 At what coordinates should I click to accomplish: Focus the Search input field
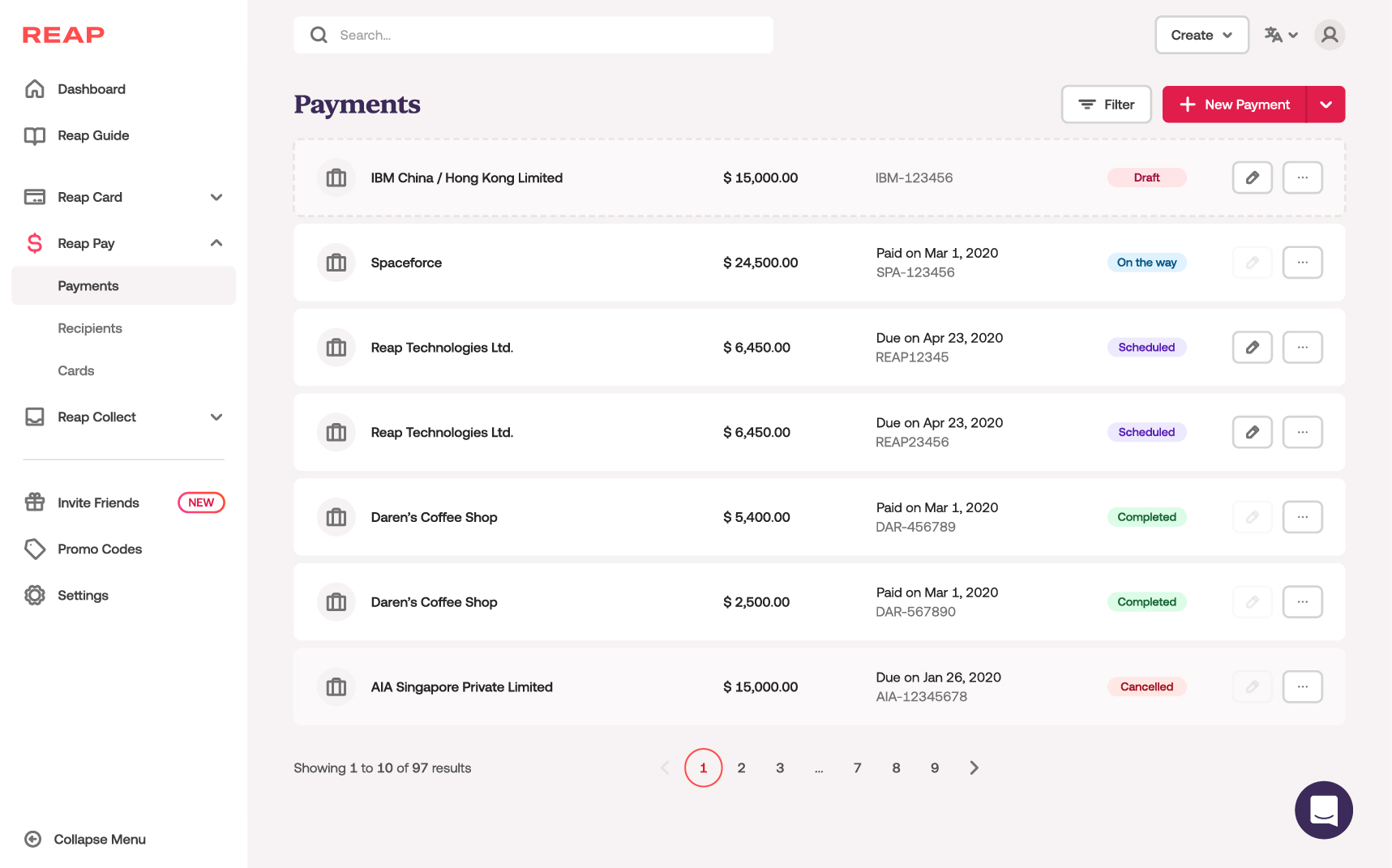(x=533, y=35)
